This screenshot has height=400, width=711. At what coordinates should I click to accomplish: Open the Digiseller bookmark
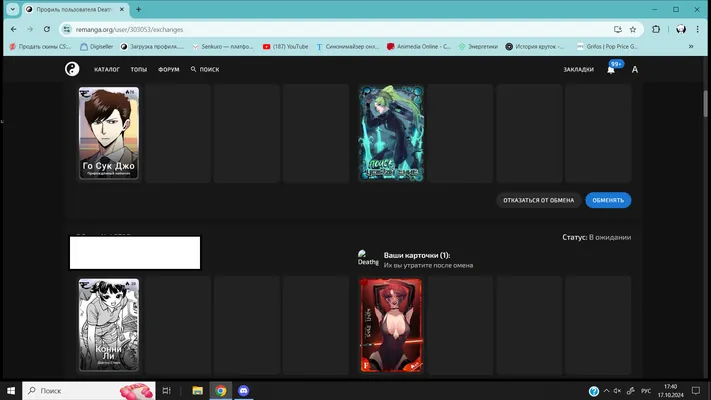(x=97, y=46)
